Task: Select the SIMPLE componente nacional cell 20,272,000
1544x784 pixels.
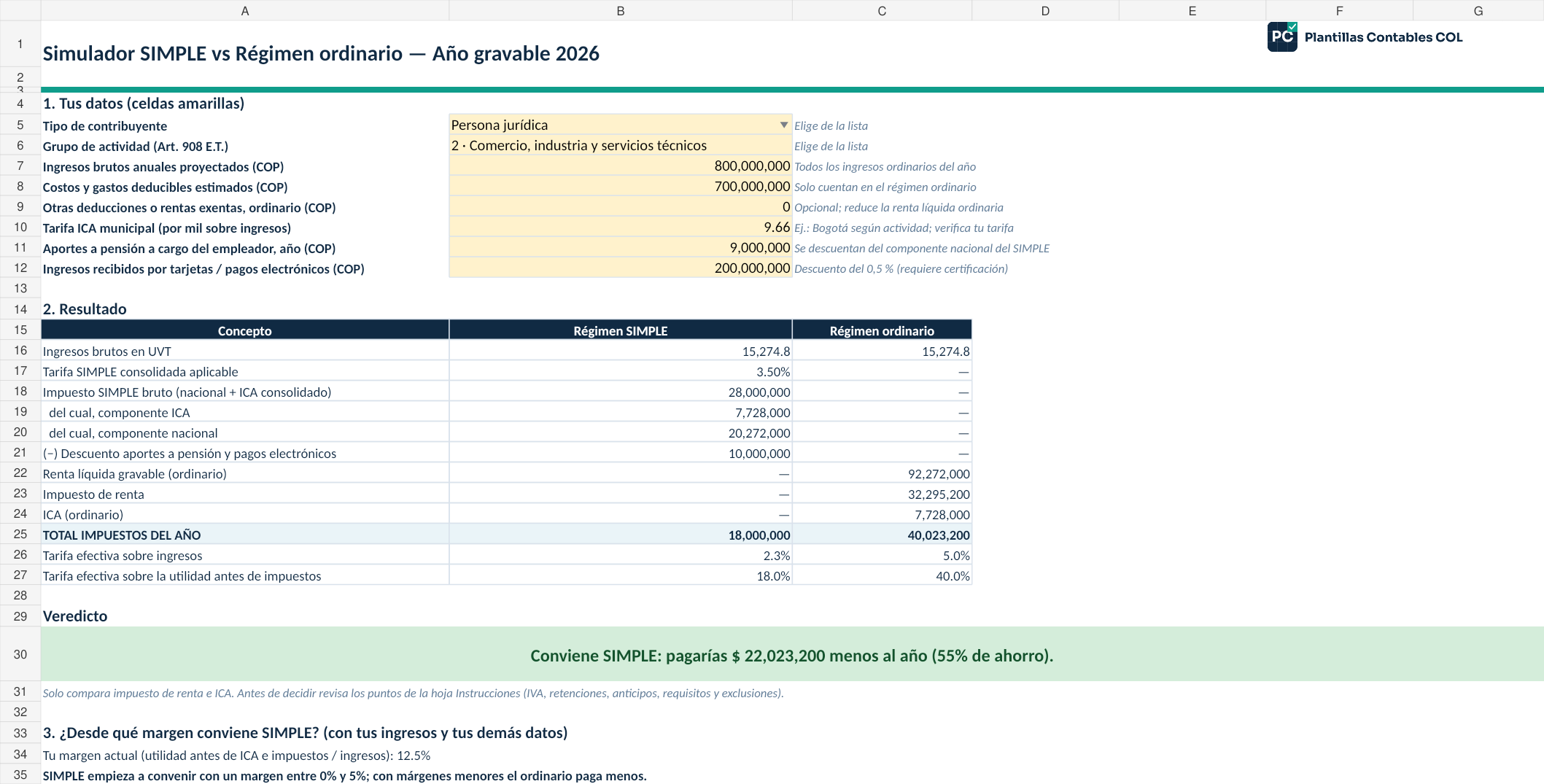Action: [x=621, y=432]
